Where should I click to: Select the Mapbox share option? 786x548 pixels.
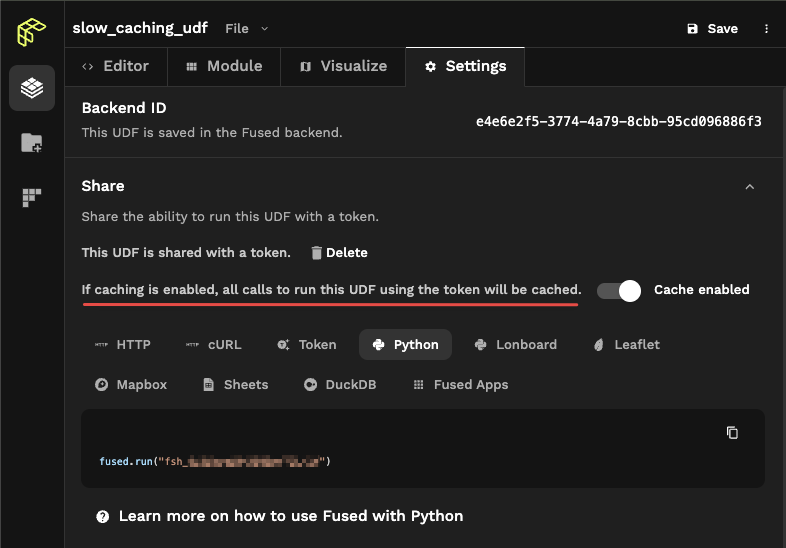pos(131,385)
